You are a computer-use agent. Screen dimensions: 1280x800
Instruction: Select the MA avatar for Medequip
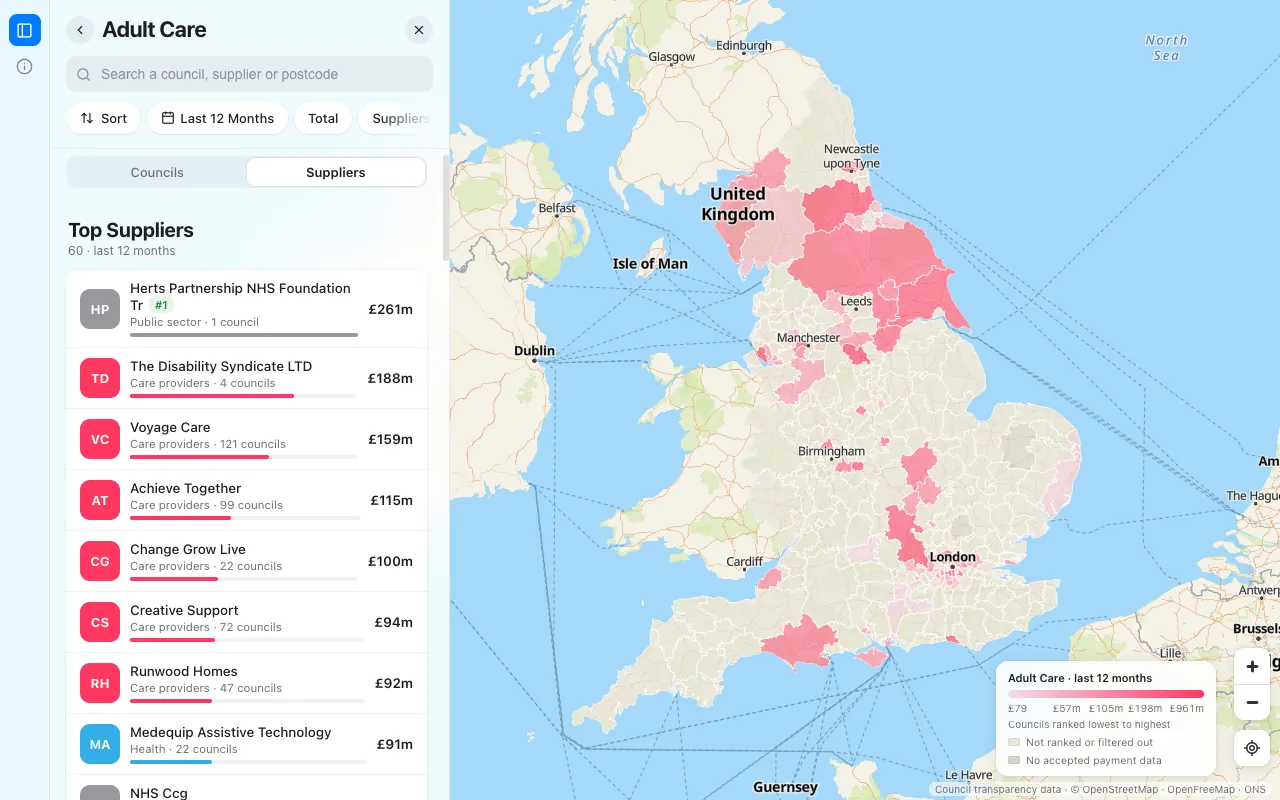pyautogui.click(x=100, y=744)
